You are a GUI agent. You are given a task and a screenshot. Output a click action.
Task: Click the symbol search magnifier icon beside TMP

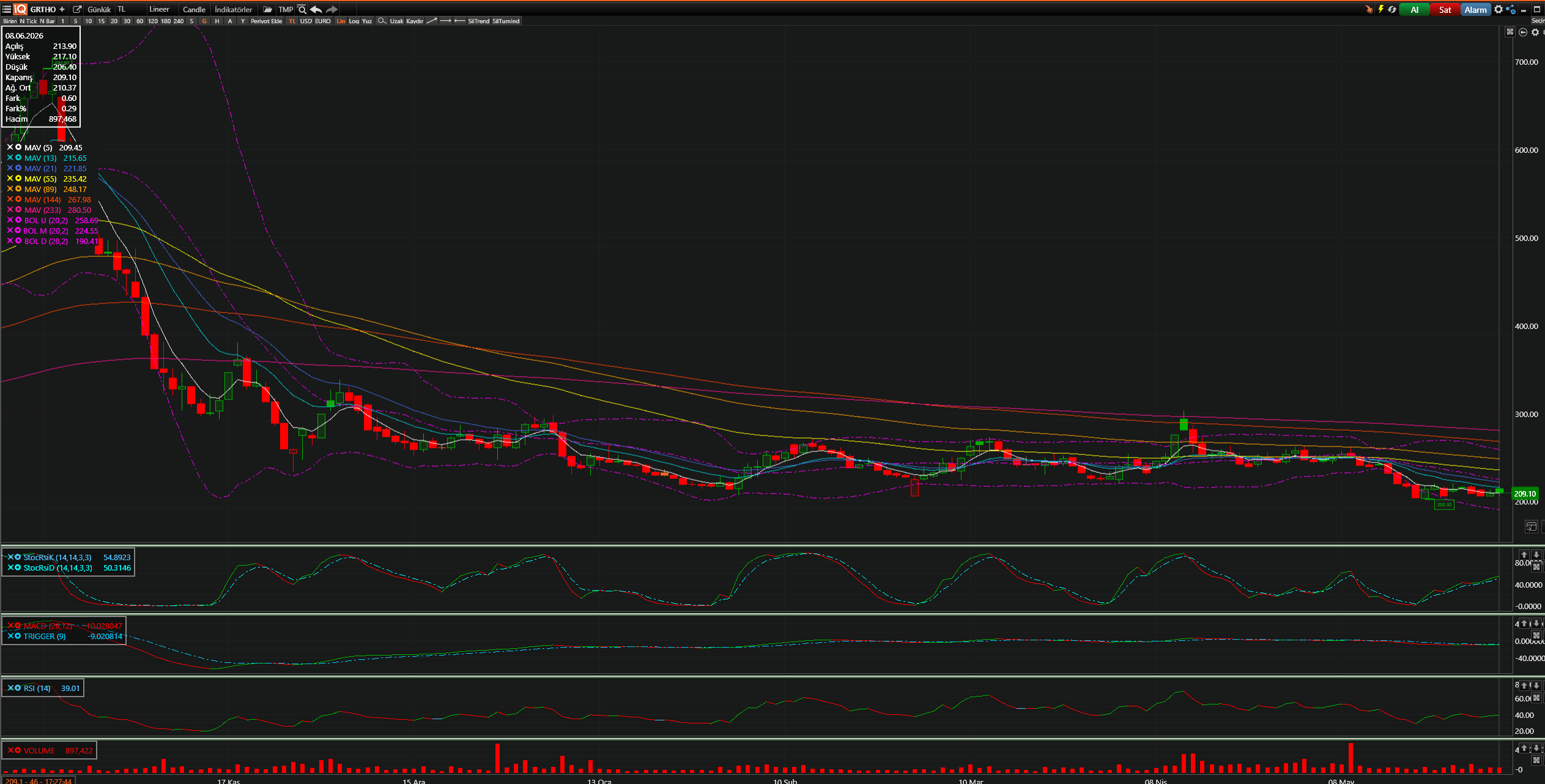[302, 9]
